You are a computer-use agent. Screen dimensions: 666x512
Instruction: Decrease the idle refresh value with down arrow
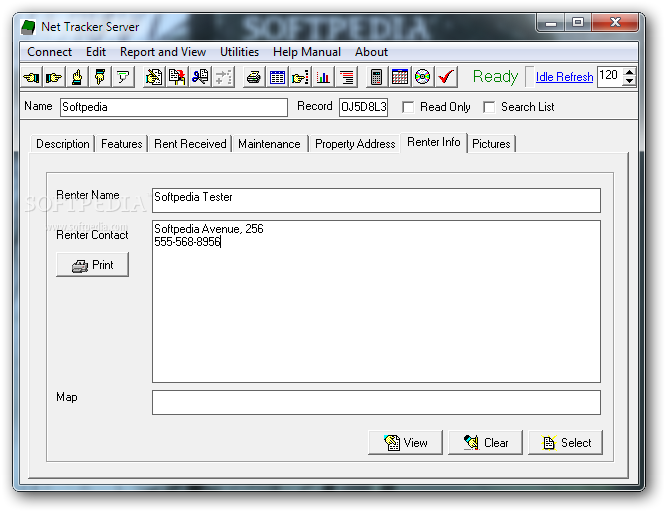tap(629, 82)
